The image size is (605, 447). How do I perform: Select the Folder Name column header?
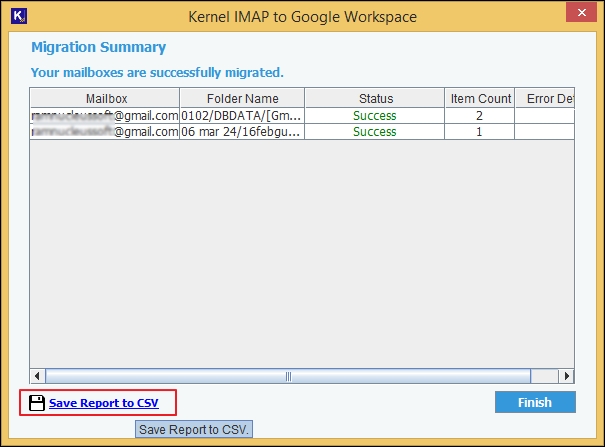click(x=242, y=98)
